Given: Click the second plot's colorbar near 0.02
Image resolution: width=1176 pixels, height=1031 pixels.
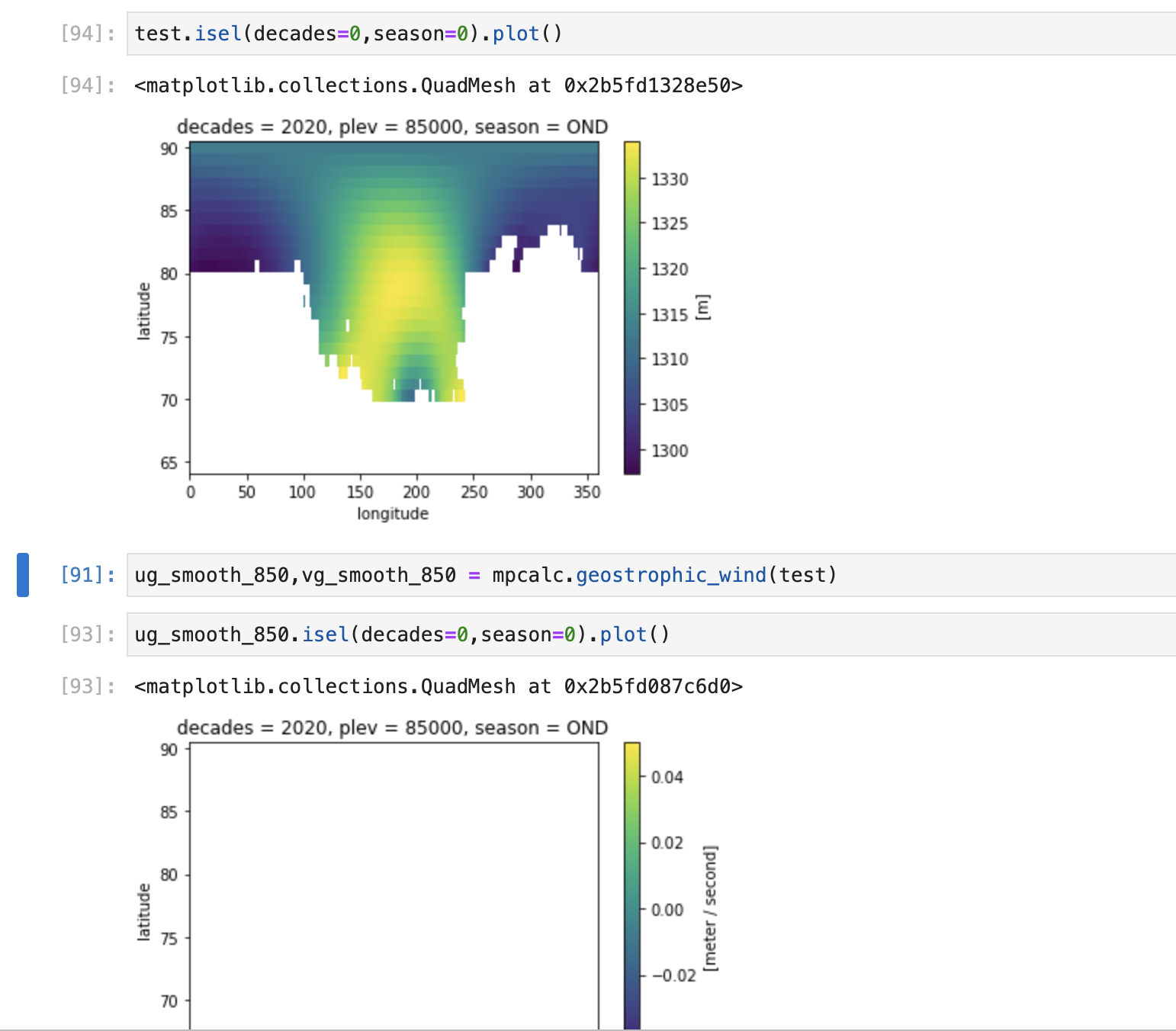Looking at the screenshot, I should (x=631, y=843).
